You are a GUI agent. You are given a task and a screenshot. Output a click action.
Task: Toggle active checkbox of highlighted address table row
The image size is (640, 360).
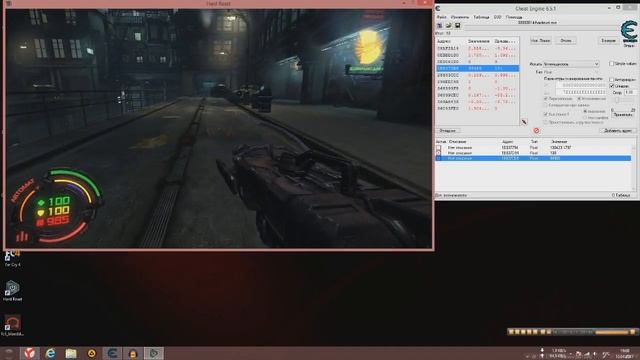[x=438, y=158]
